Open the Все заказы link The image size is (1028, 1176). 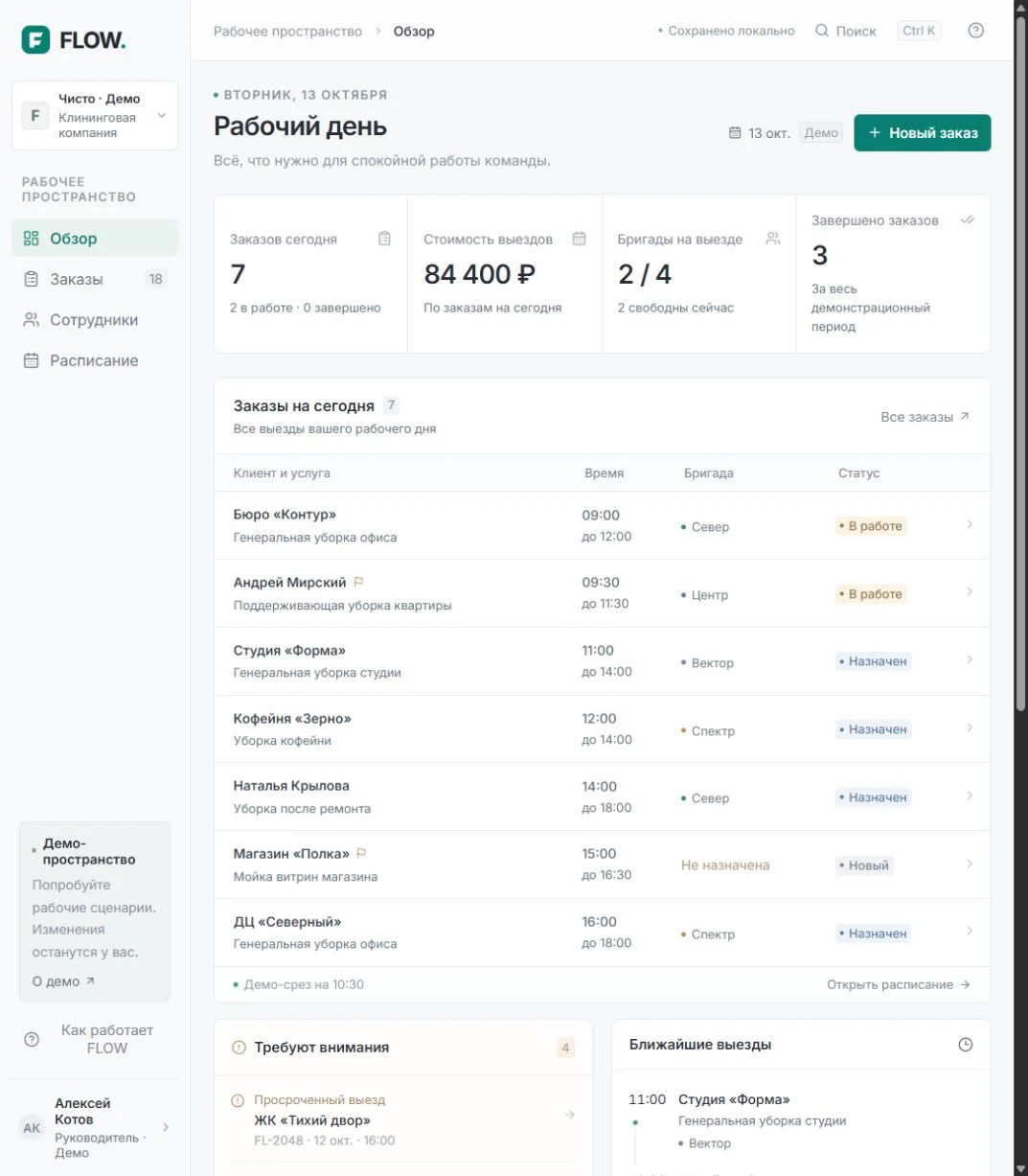tap(925, 417)
